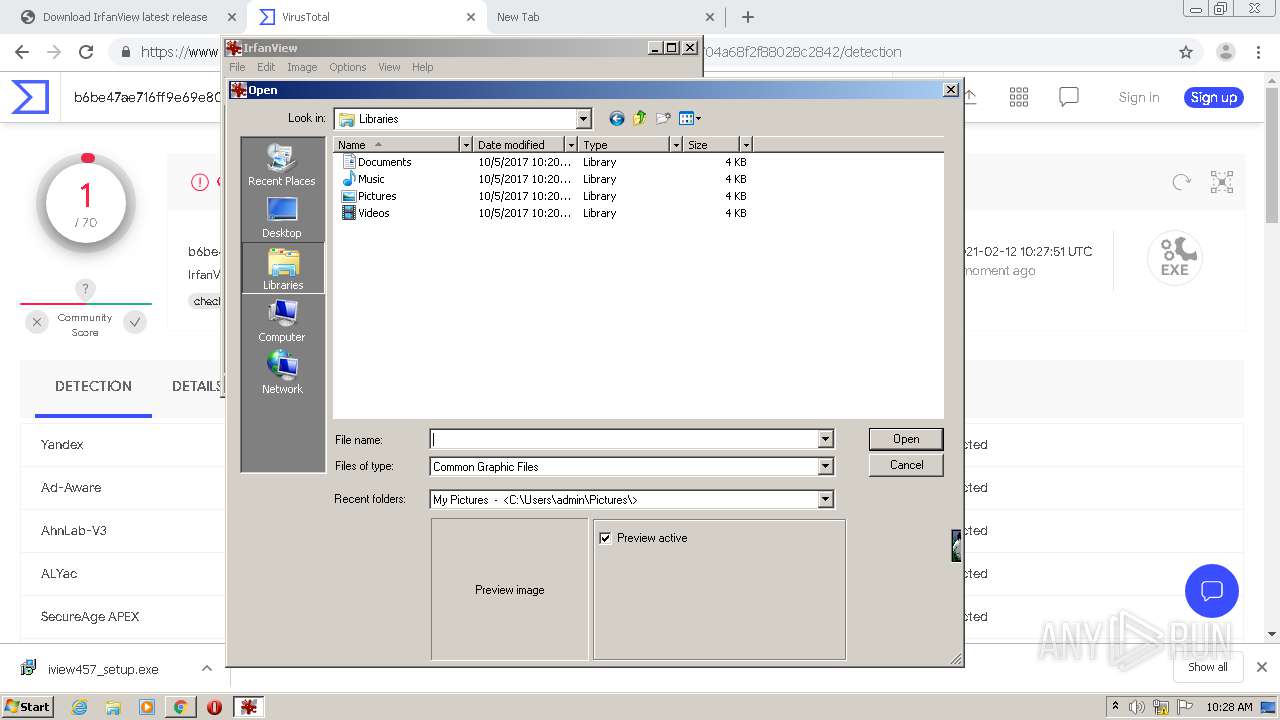Sort the file list by Date modified column
1280x720 pixels.
[x=520, y=145]
